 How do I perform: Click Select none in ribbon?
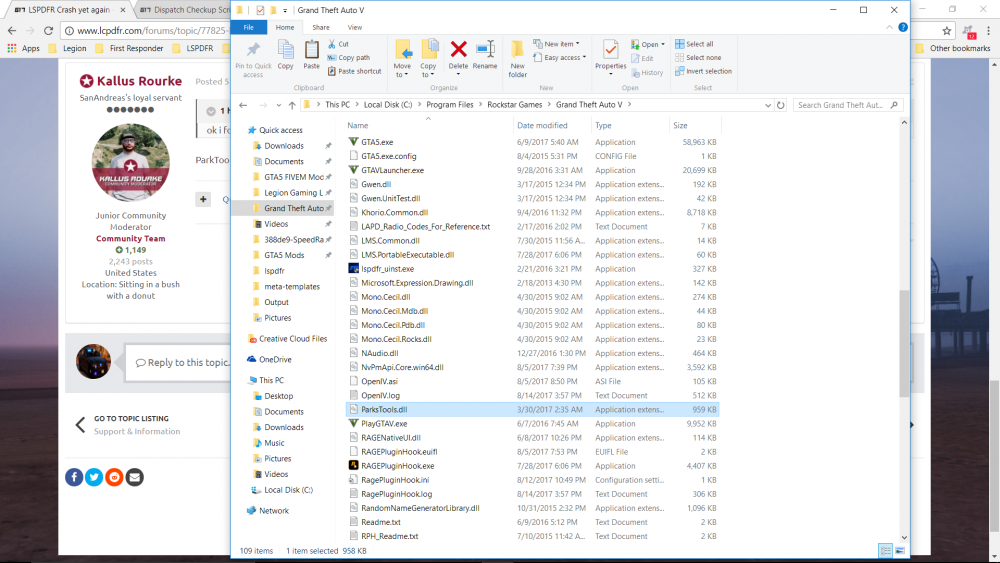[698, 57]
